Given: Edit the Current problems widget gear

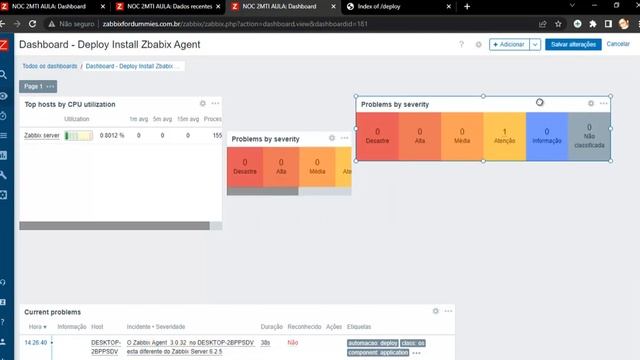Looking at the screenshot, I should (436, 311).
